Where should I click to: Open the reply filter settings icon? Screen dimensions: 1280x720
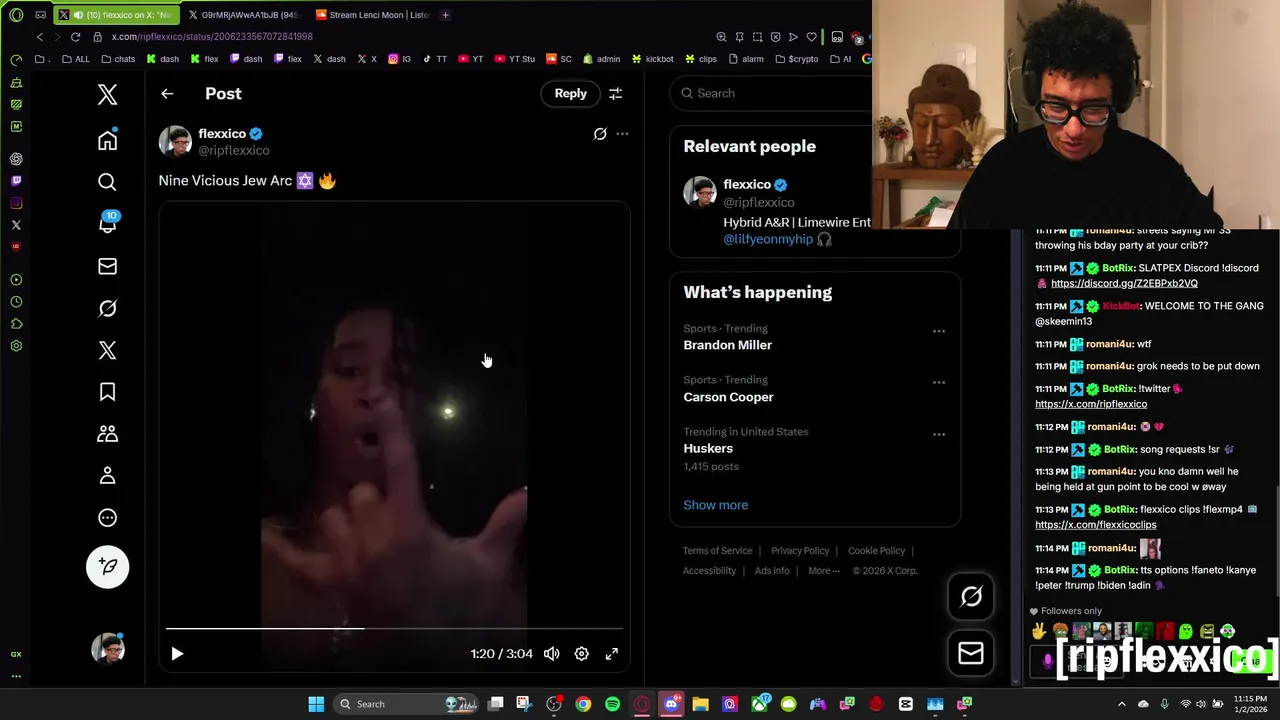[615, 93]
